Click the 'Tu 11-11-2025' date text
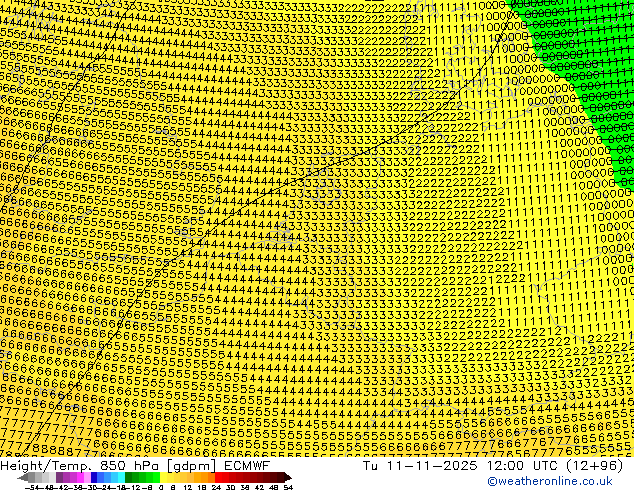This screenshot has width=634, height=490. pos(420,466)
